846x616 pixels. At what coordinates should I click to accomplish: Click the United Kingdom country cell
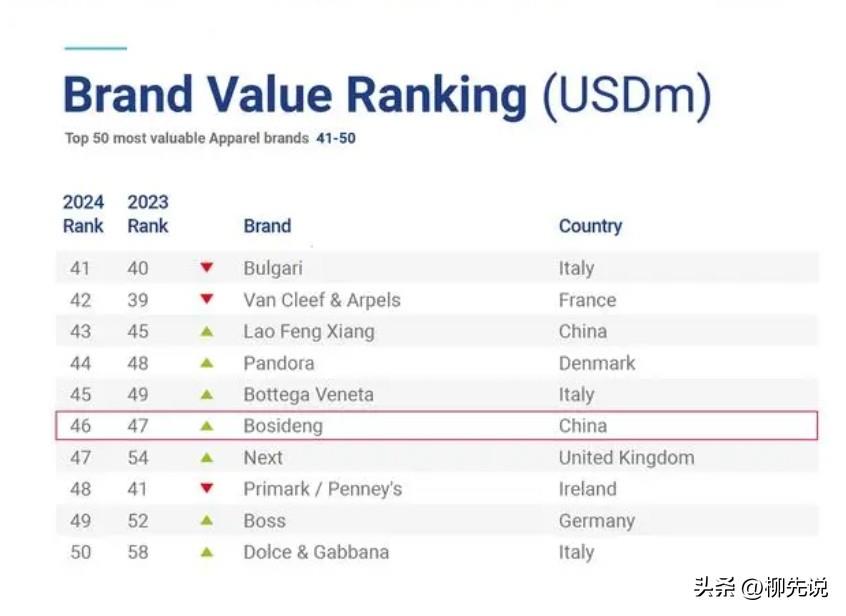pos(626,458)
